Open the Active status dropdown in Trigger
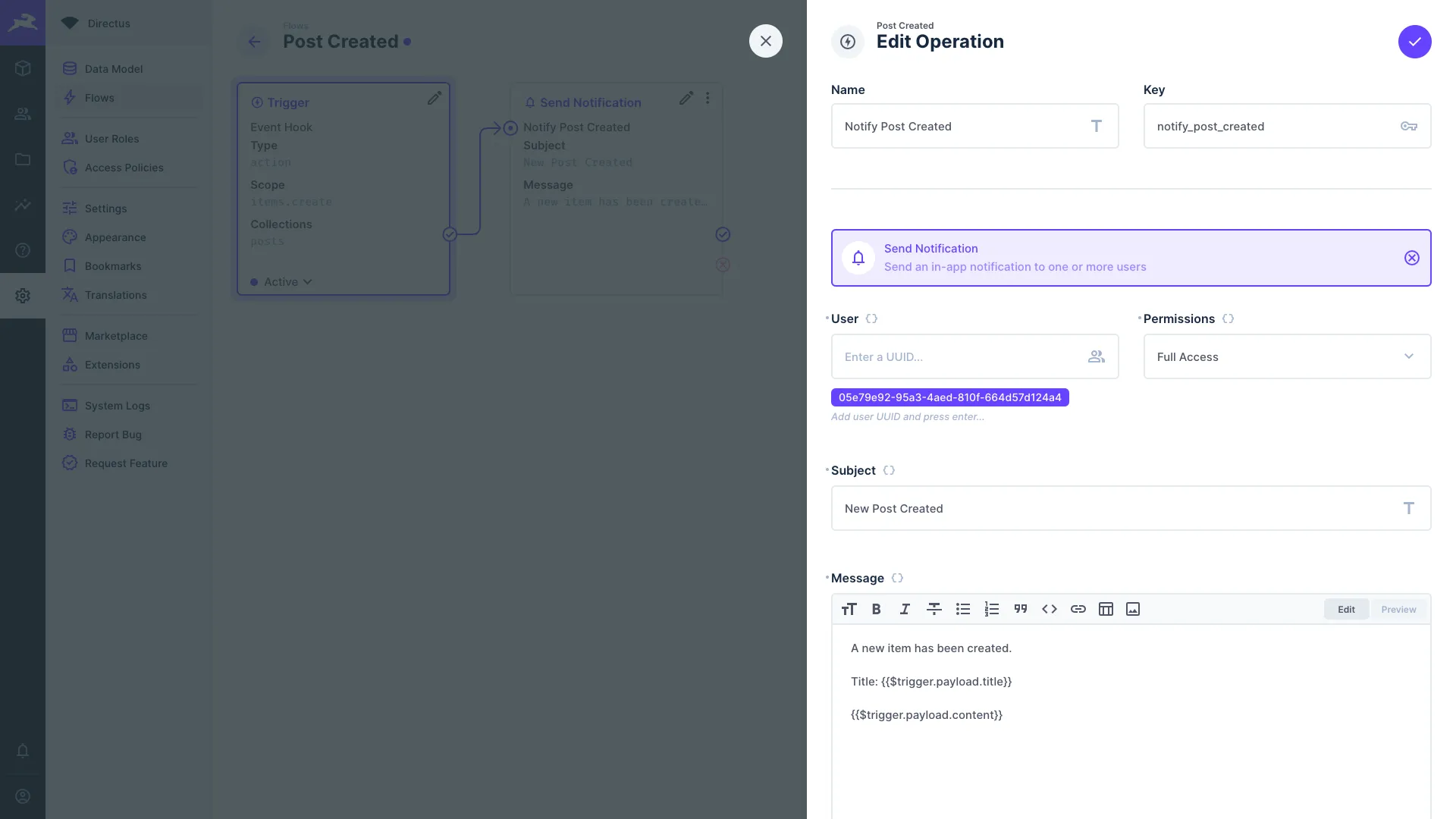This screenshot has width=1456, height=819. tap(281, 282)
